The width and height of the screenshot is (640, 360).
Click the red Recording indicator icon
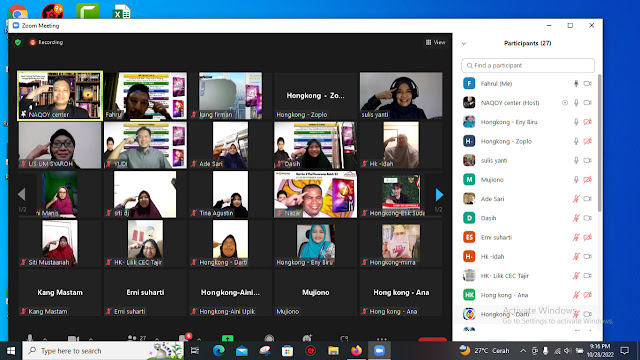click(x=33, y=42)
